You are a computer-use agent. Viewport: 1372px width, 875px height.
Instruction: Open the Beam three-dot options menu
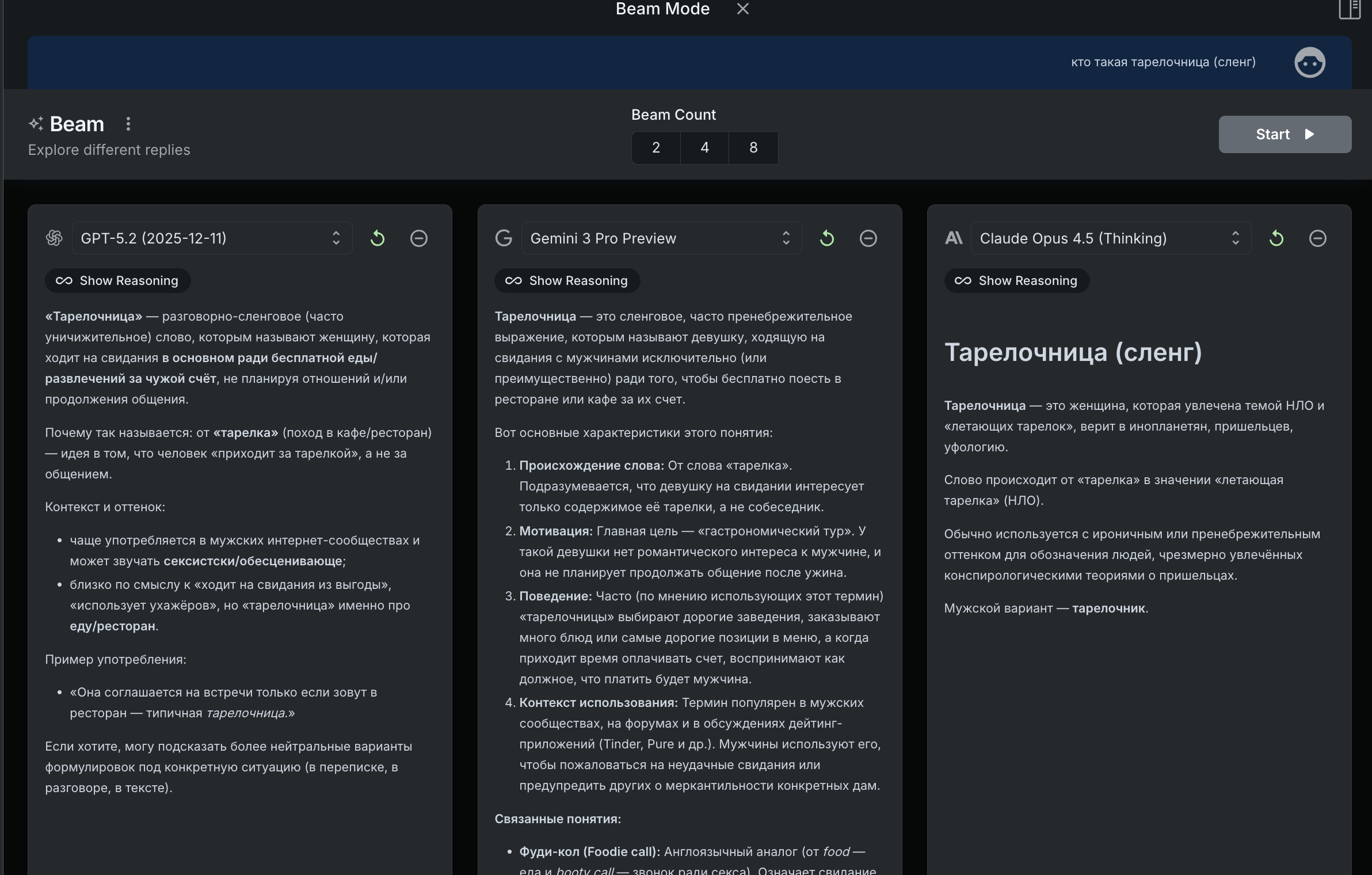(128, 124)
